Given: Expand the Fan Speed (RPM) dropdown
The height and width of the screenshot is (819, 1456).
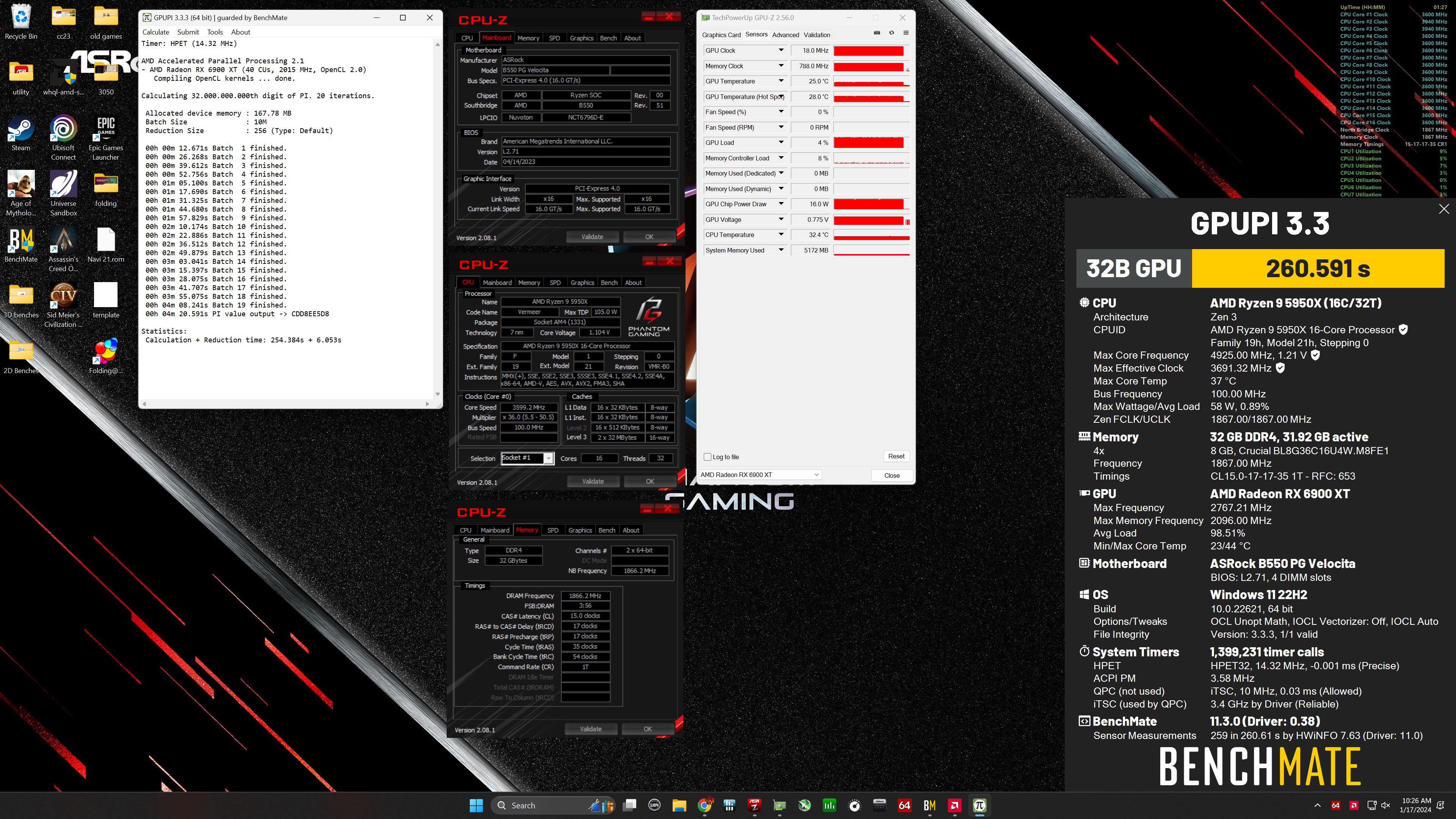Looking at the screenshot, I should coord(781,127).
